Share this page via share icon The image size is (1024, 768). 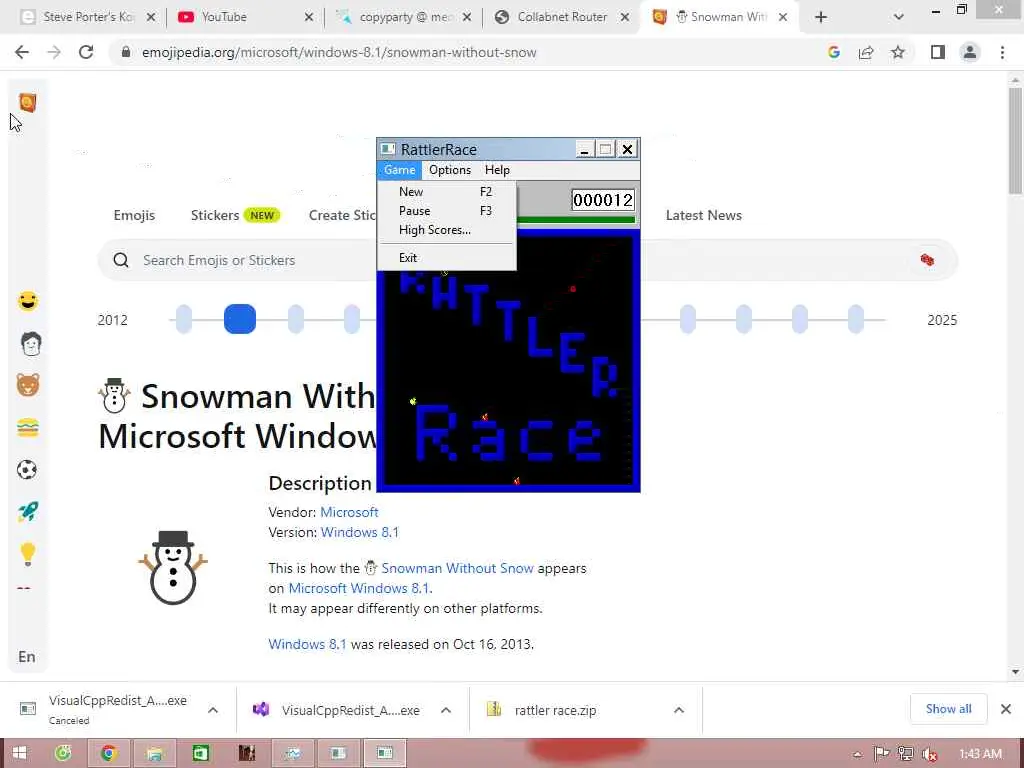[x=866, y=52]
